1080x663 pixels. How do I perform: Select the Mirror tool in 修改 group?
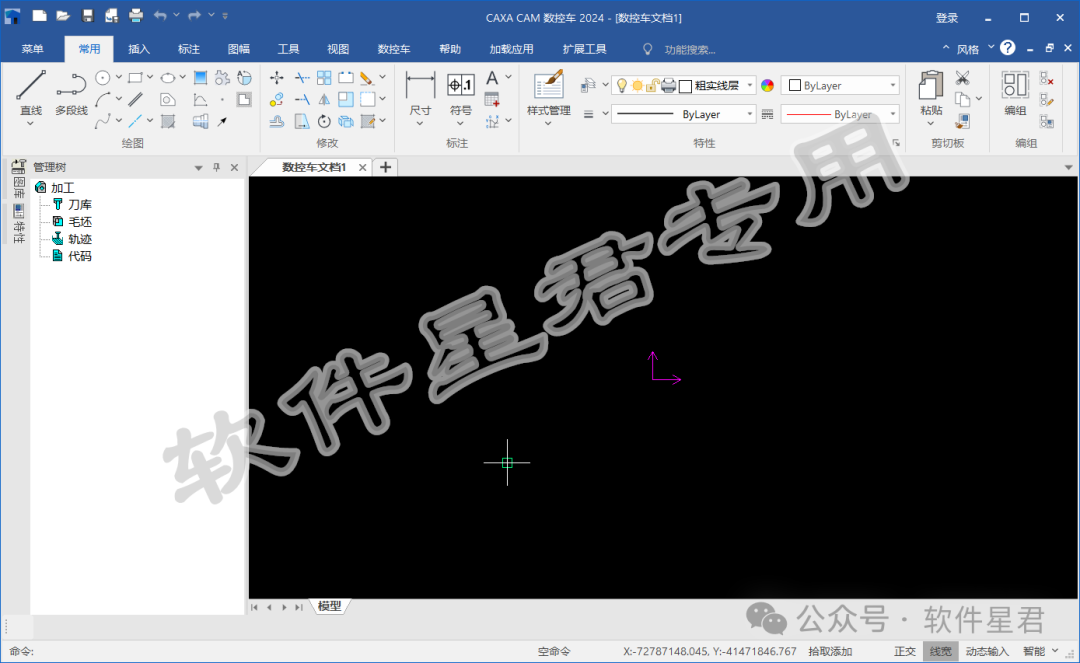tap(324, 100)
